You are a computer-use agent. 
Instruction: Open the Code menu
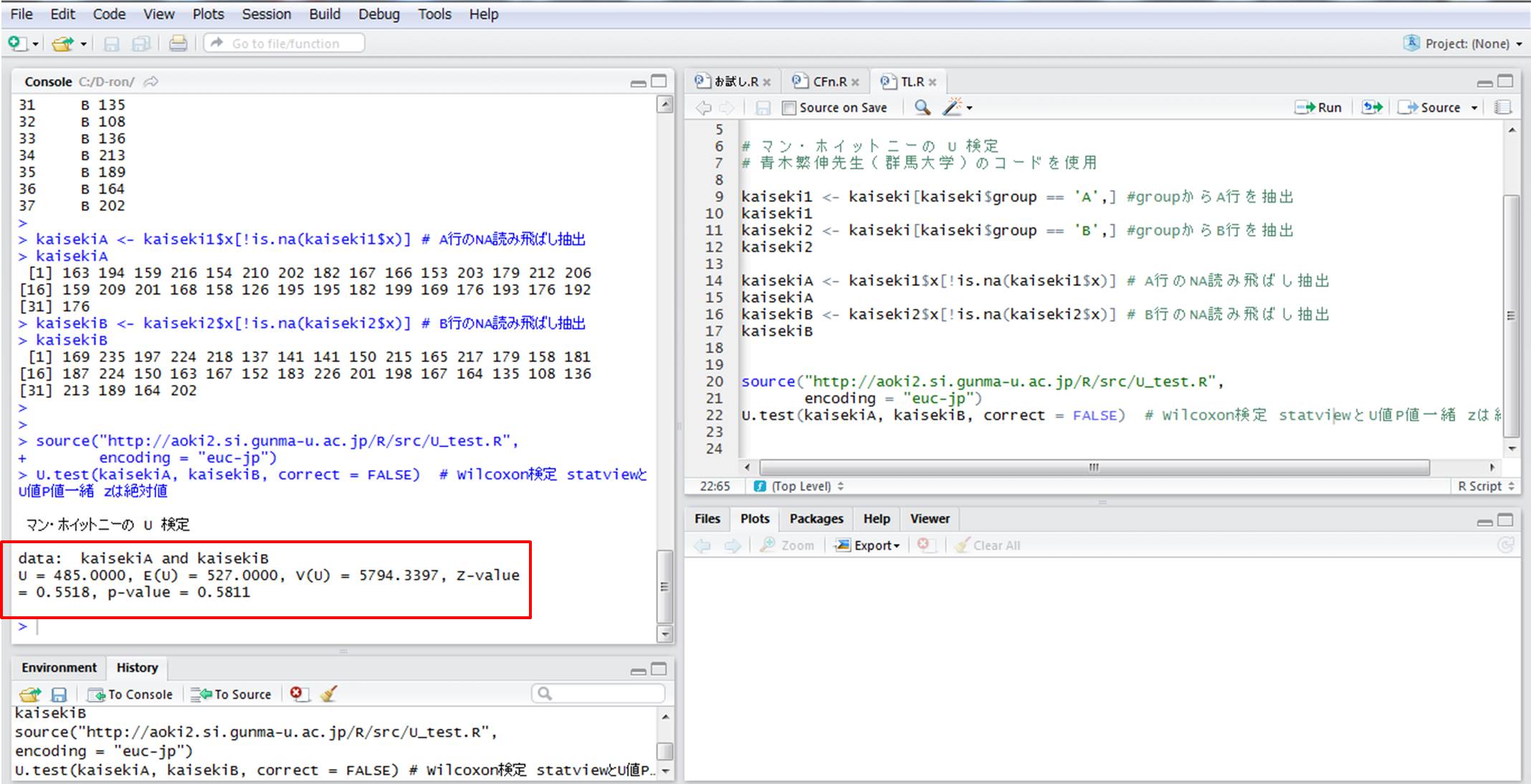pyautogui.click(x=109, y=14)
